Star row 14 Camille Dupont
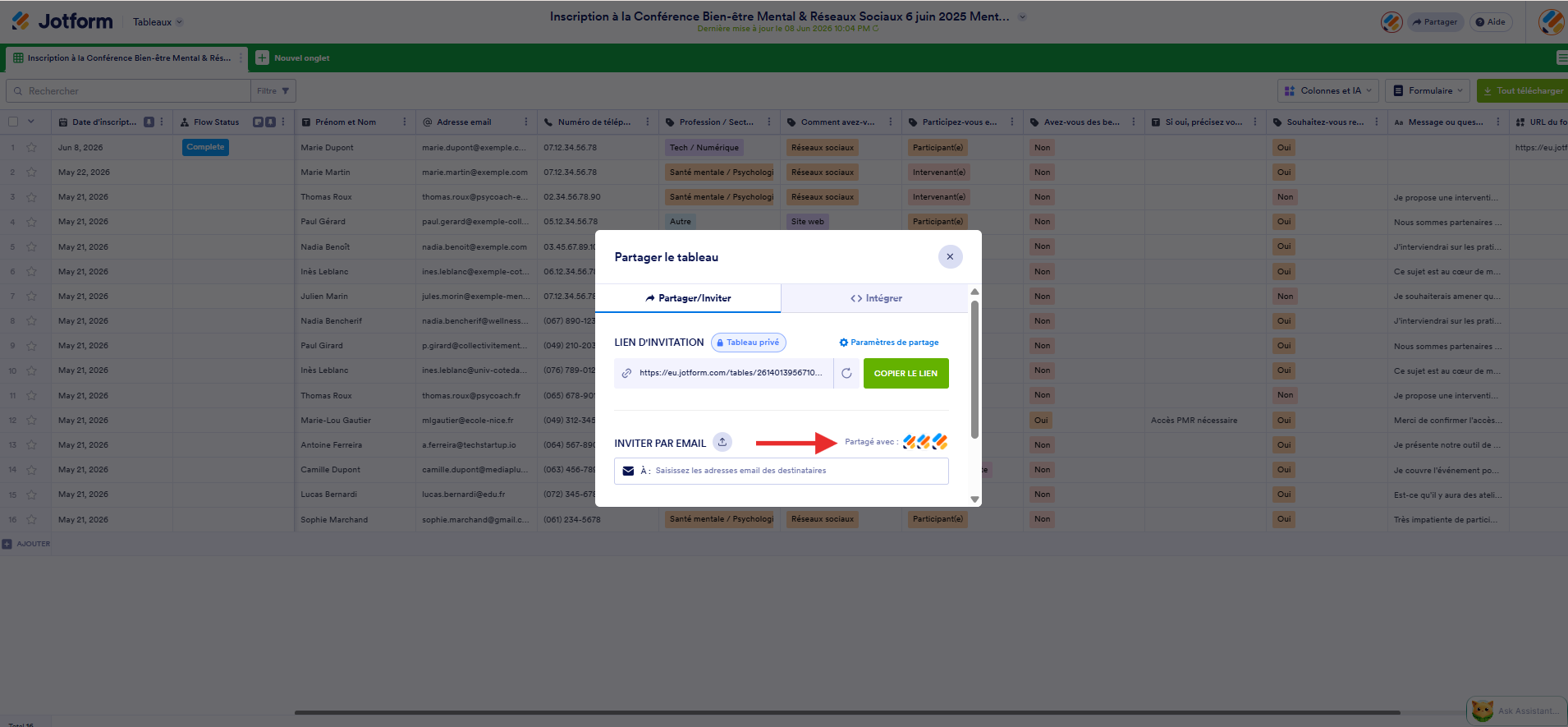The height and width of the screenshot is (727, 1568). pos(31,470)
